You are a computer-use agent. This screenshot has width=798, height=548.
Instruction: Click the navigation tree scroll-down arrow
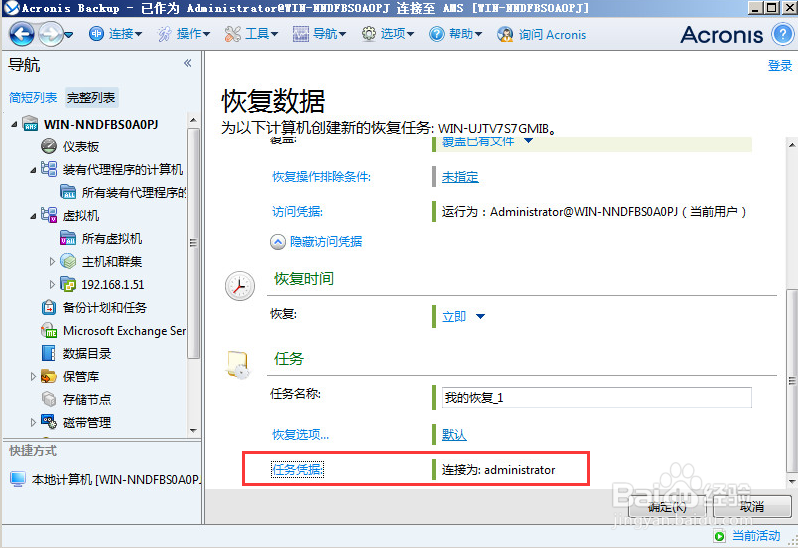[193, 430]
